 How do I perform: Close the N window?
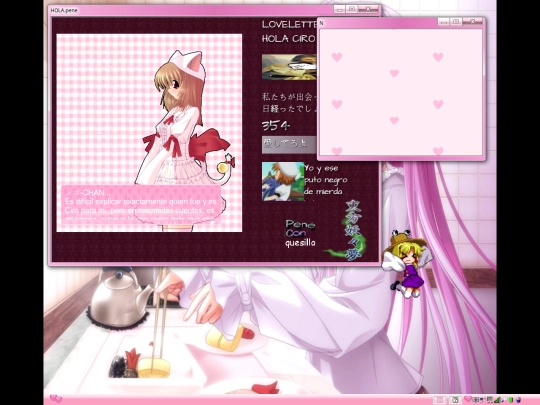coord(472,22)
